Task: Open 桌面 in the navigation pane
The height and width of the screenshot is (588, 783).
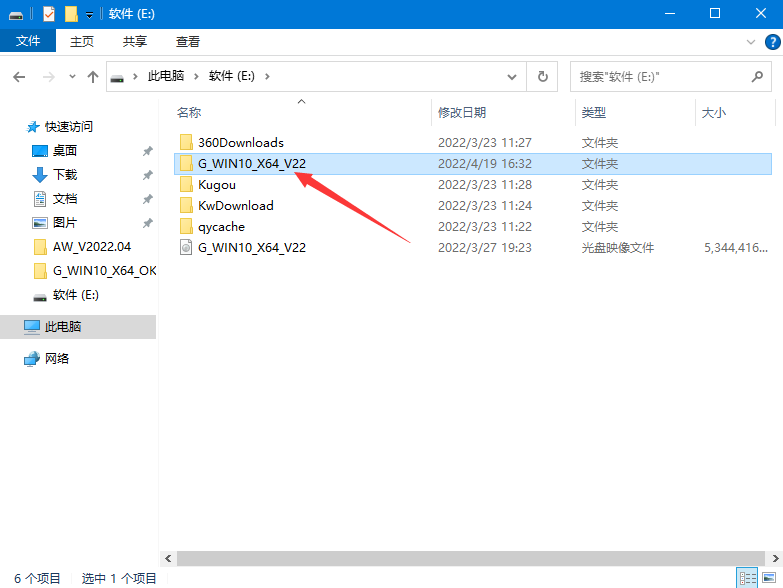Action: point(65,151)
